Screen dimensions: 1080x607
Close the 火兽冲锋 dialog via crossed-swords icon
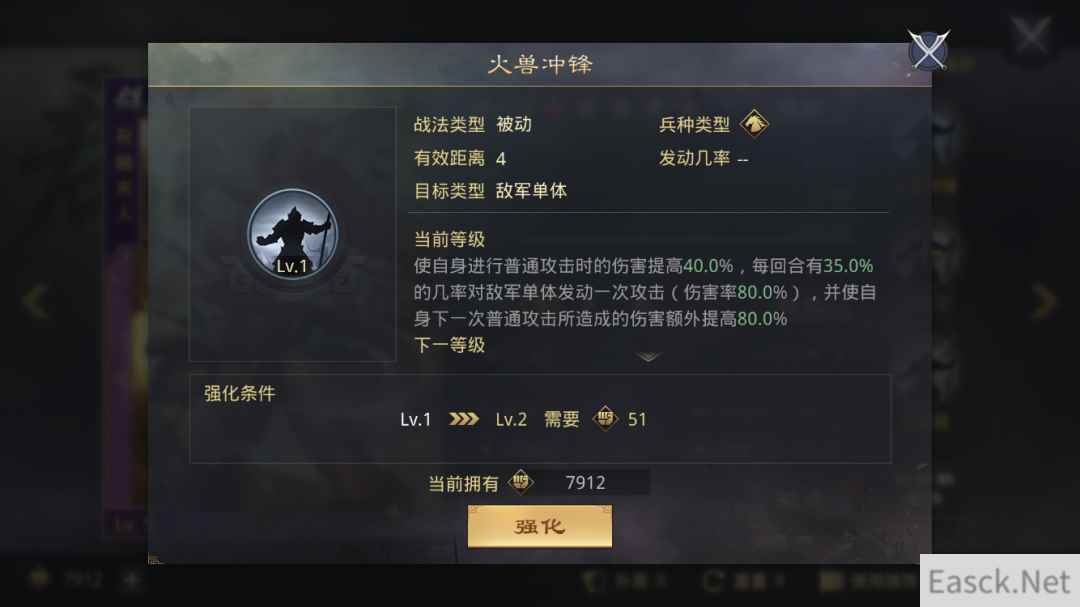(928, 50)
